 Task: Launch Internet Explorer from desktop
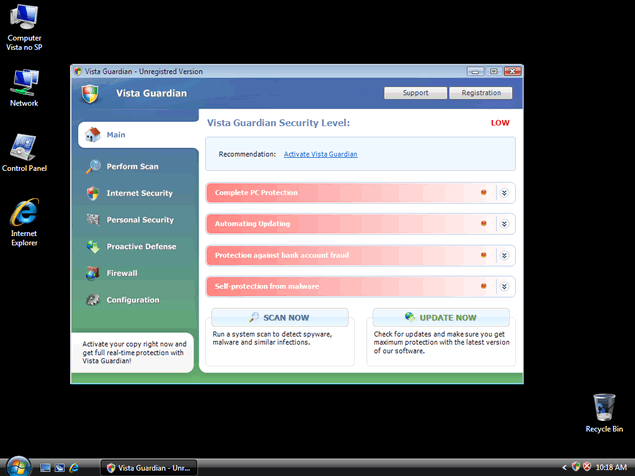click(x=24, y=215)
